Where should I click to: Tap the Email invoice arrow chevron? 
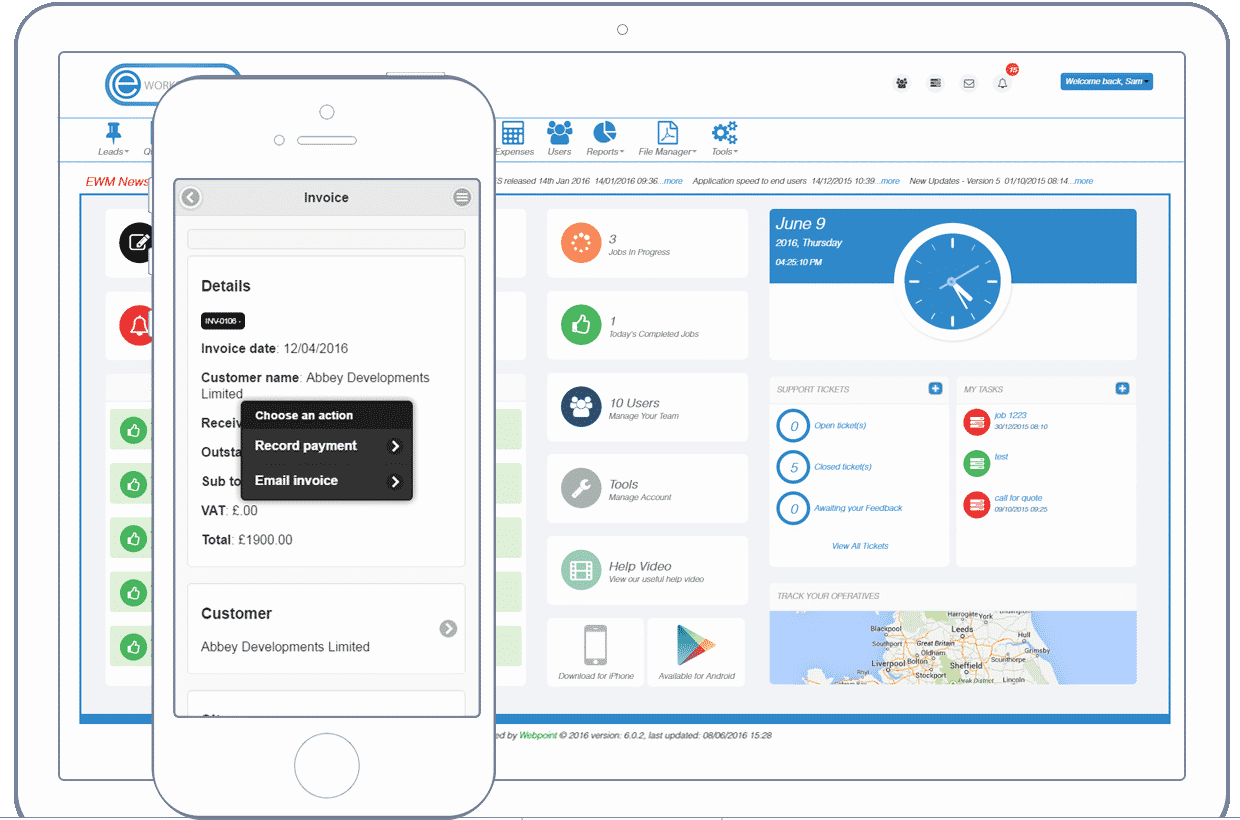point(395,482)
